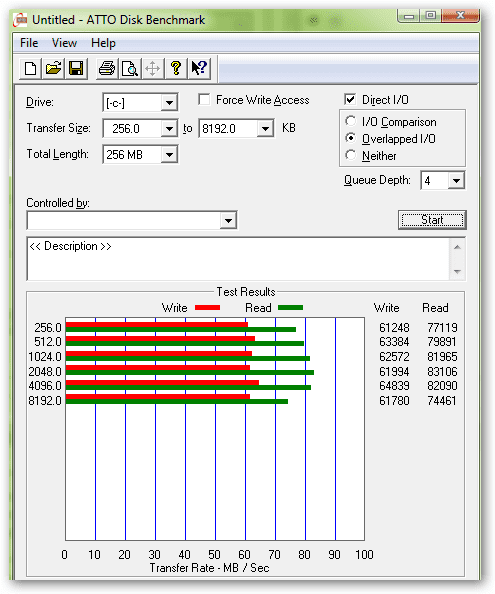Click the red Write legend swatch
495x594 pixels.
click(x=208, y=308)
